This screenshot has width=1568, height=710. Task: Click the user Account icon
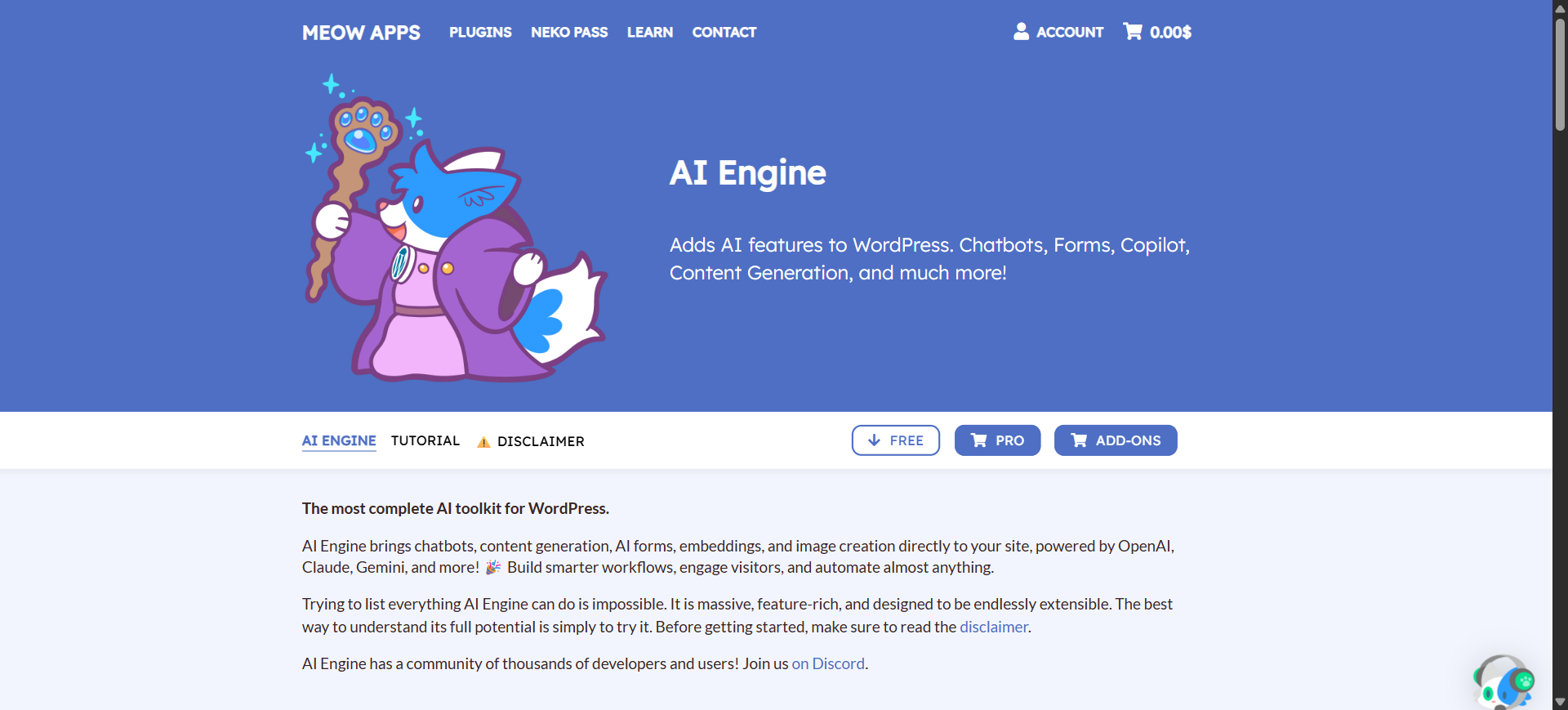coord(1021,31)
